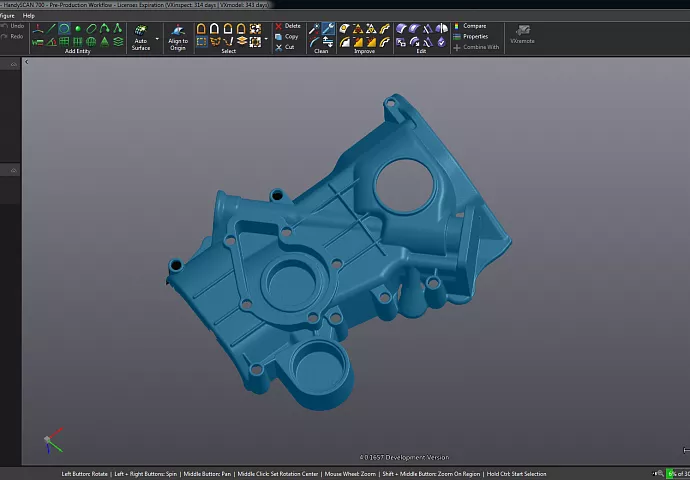The image size is (690, 480).
Task: Click the Copy command in the toolbar
Action: click(286, 36)
